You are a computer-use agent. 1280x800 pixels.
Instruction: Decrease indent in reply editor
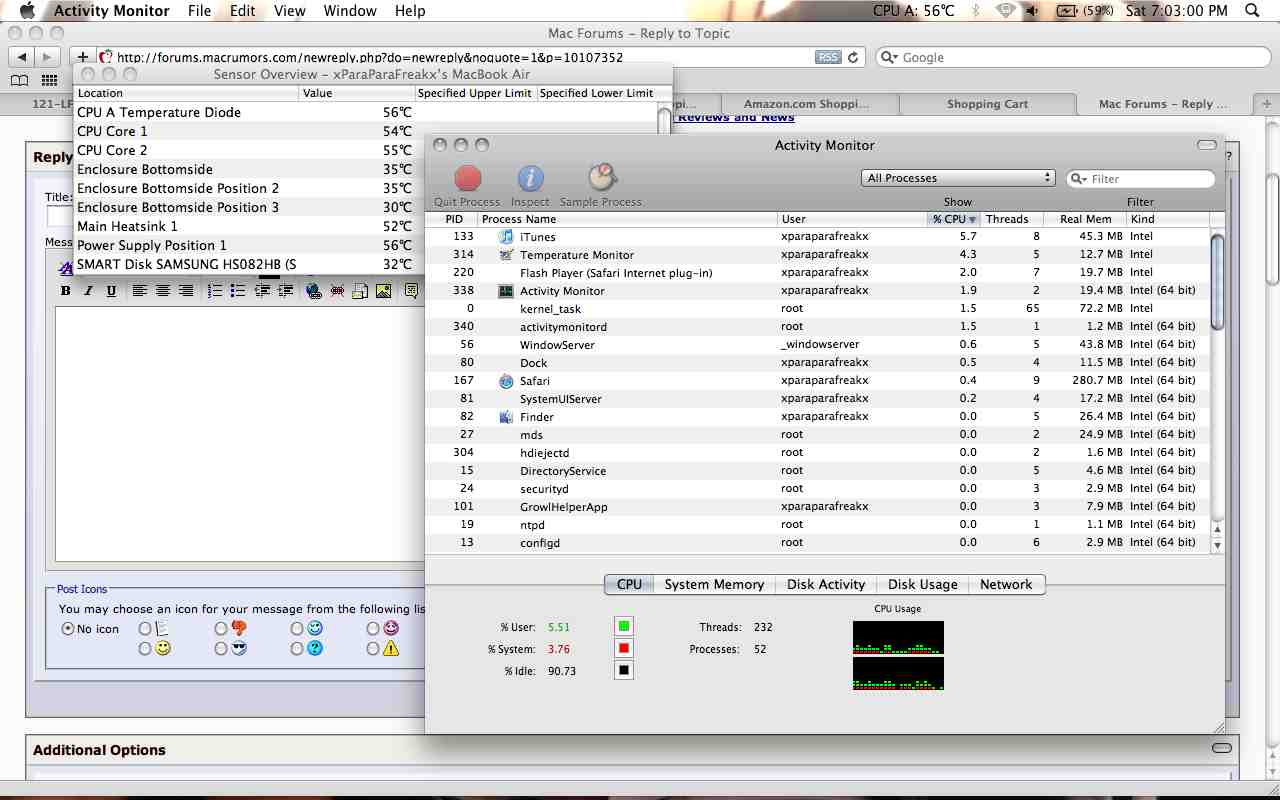click(x=262, y=291)
